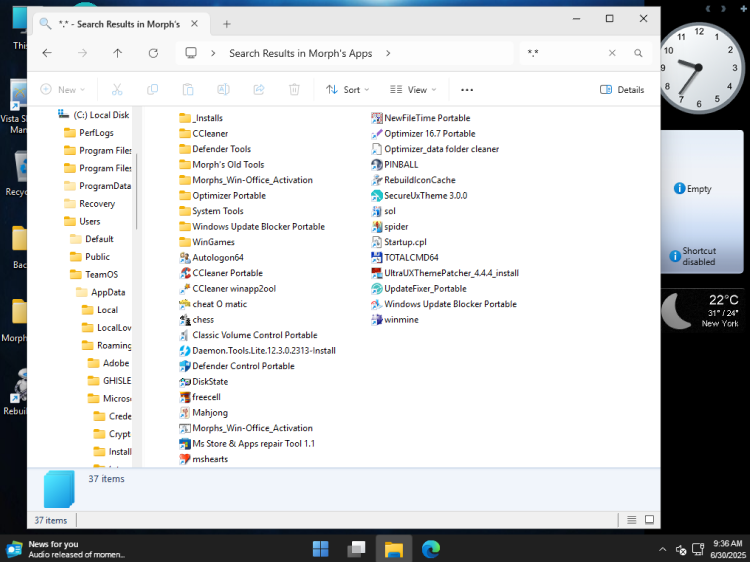This screenshot has width=750, height=562.
Task: Expand the chevron after the computer icon in the address bar
Action: 213,53
